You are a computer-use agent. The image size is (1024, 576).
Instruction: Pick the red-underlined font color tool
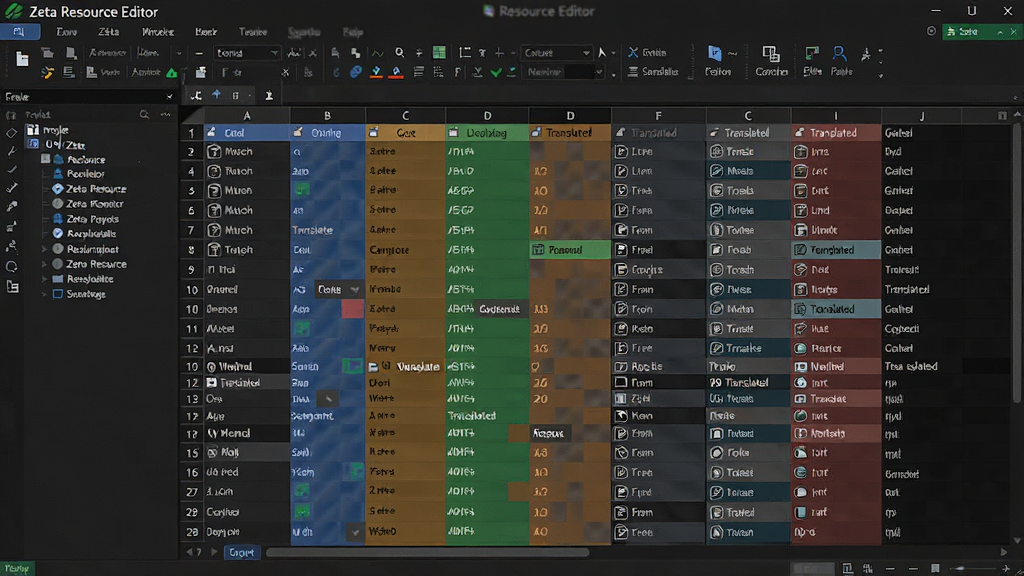[x=396, y=72]
